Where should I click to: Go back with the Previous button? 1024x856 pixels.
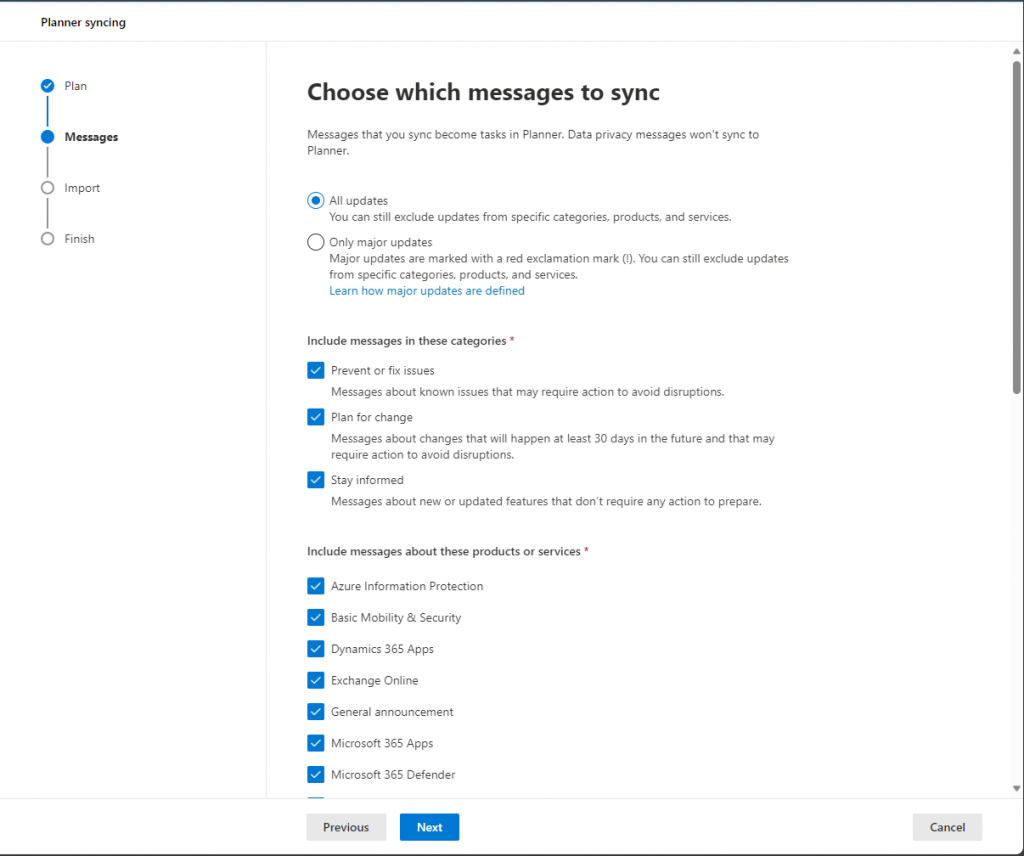[346, 827]
